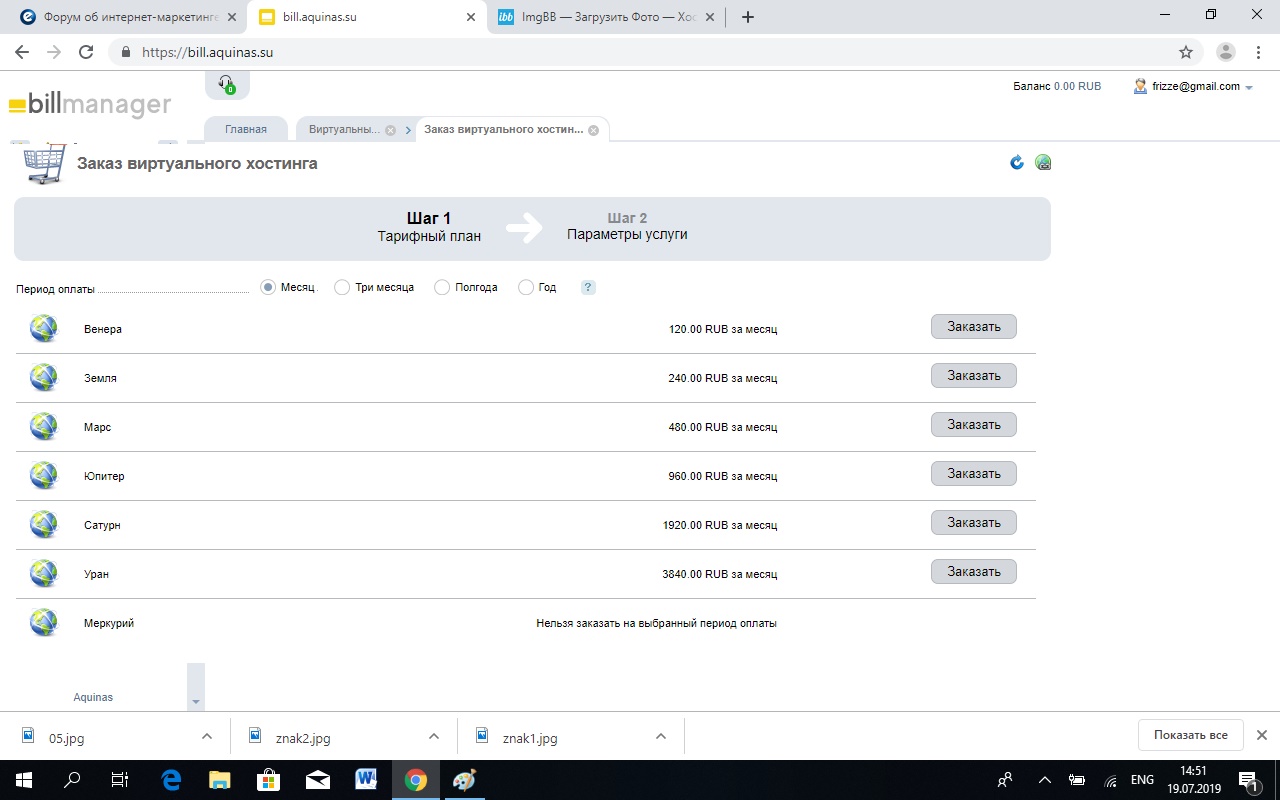Click the globe icon in the Юпитер row

[44, 475]
